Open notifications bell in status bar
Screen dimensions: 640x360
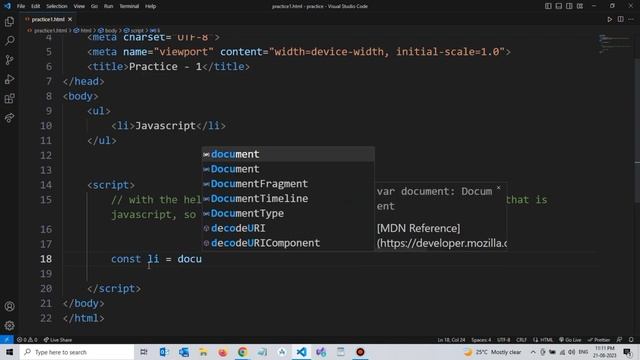(631, 340)
